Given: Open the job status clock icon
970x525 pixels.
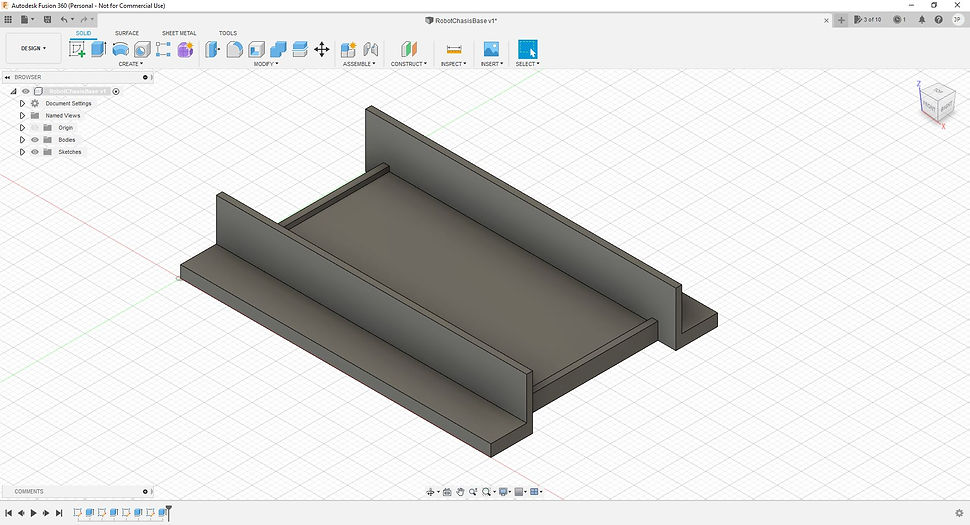Looking at the screenshot, I should tap(898, 20).
